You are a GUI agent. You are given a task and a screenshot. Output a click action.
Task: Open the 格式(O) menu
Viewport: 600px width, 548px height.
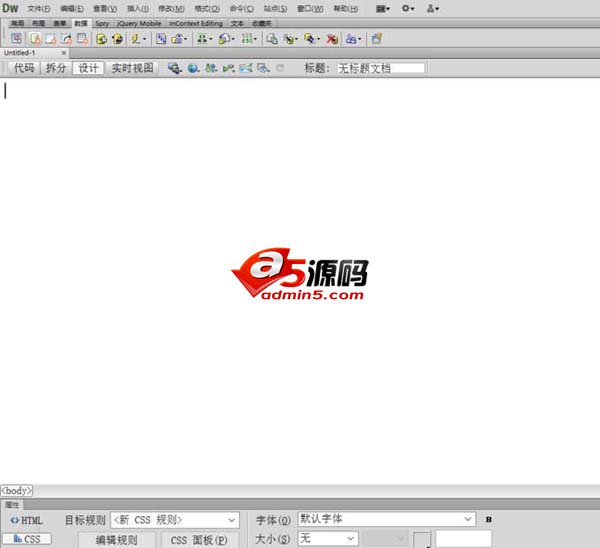[207, 8]
